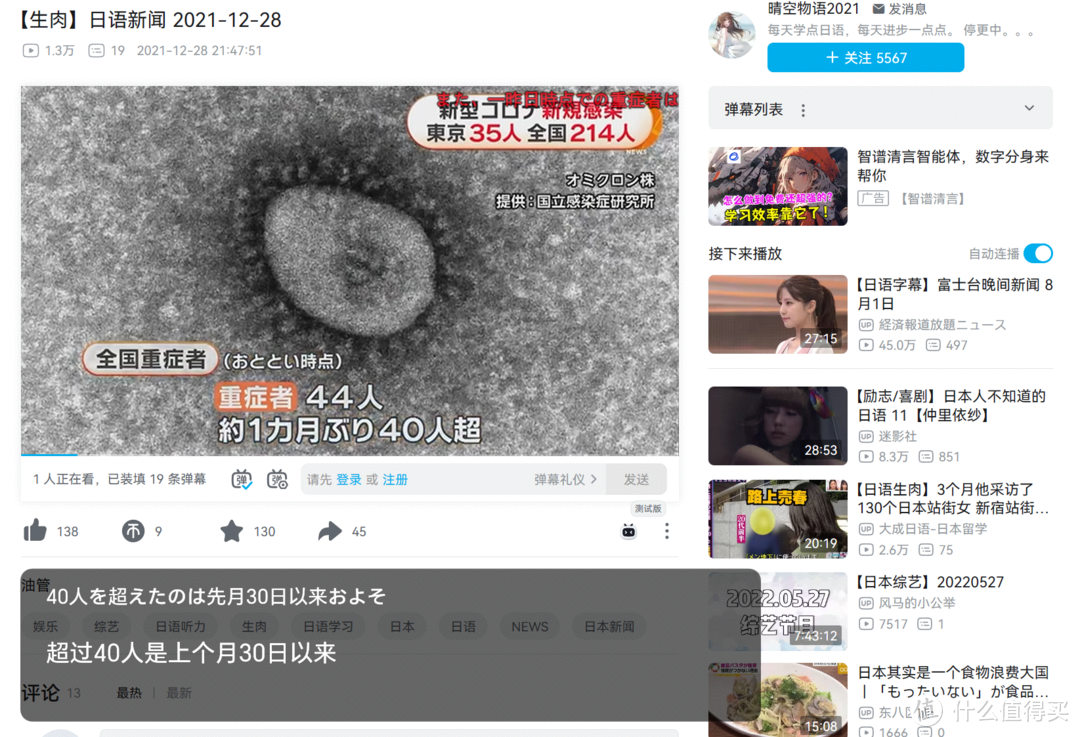This screenshot has height=737, width=1080.
Task: Open the 弹幕列表 three-dot options
Action: click(x=803, y=110)
